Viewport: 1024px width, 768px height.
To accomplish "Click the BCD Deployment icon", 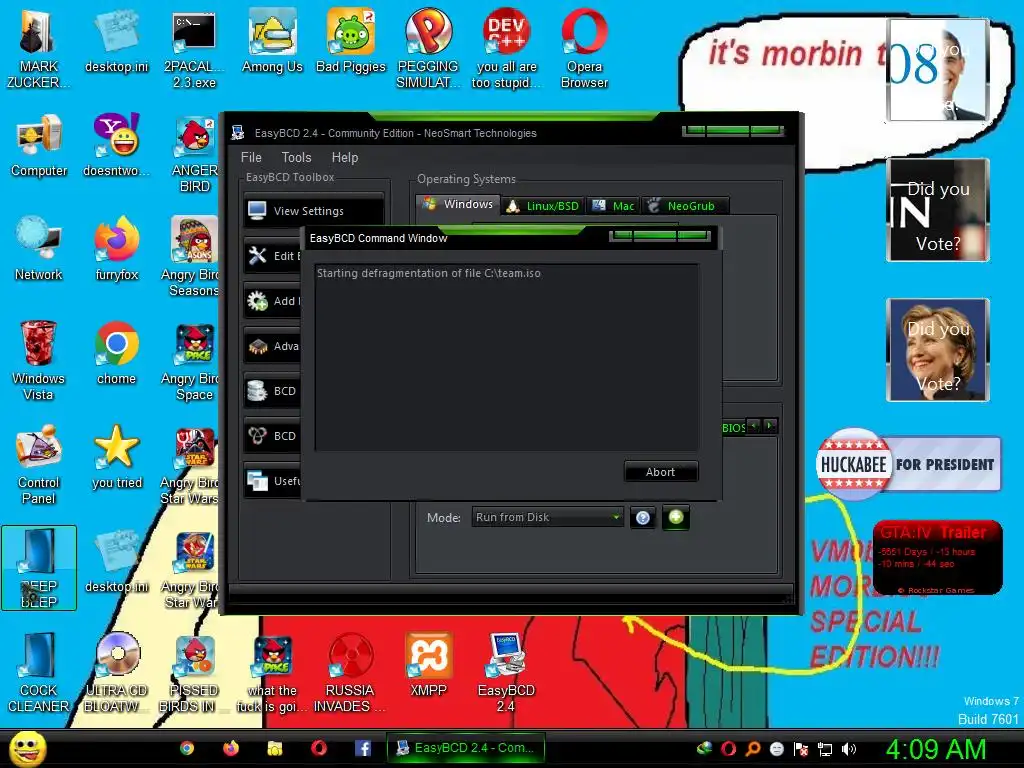I will (257, 436).
